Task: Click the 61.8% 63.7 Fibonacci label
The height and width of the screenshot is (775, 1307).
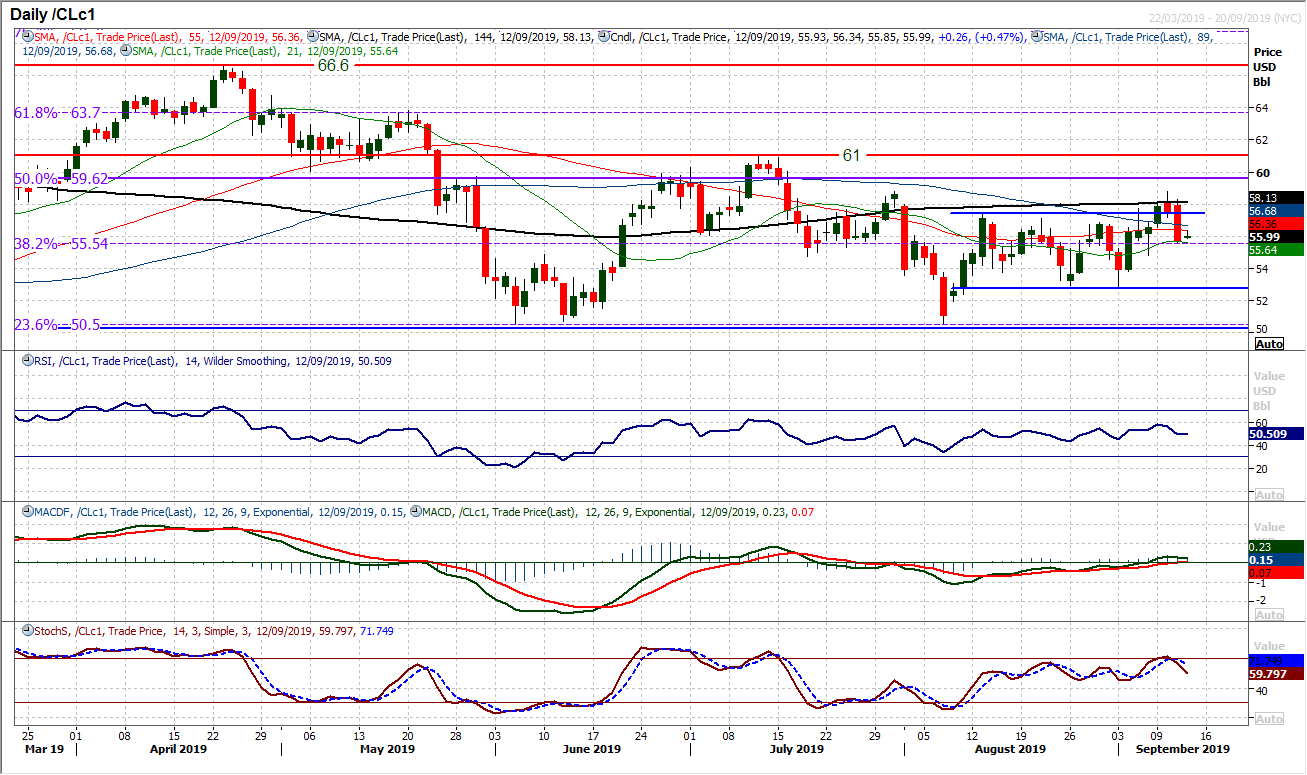Action: 57,113
